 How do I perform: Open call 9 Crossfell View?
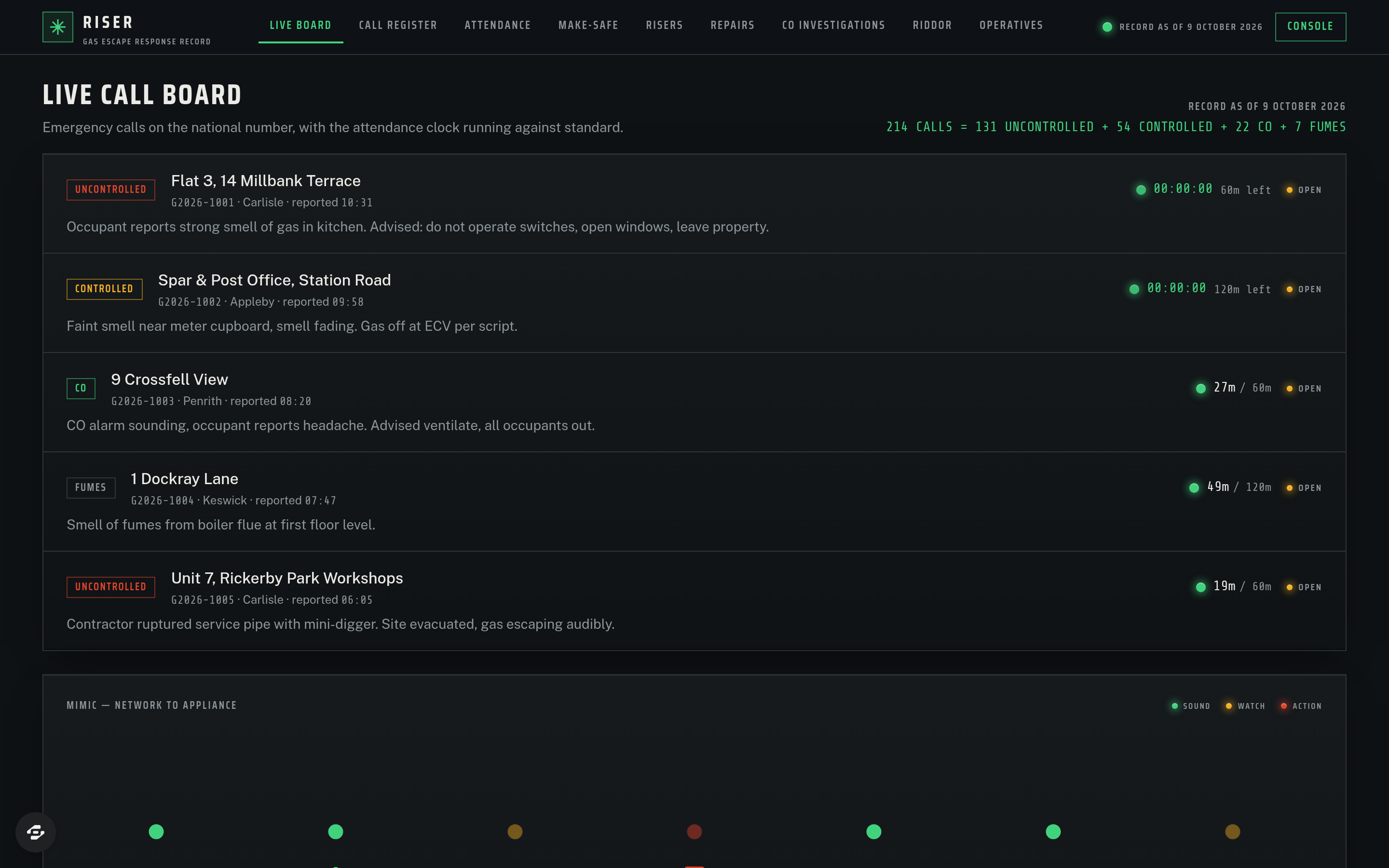694,403
